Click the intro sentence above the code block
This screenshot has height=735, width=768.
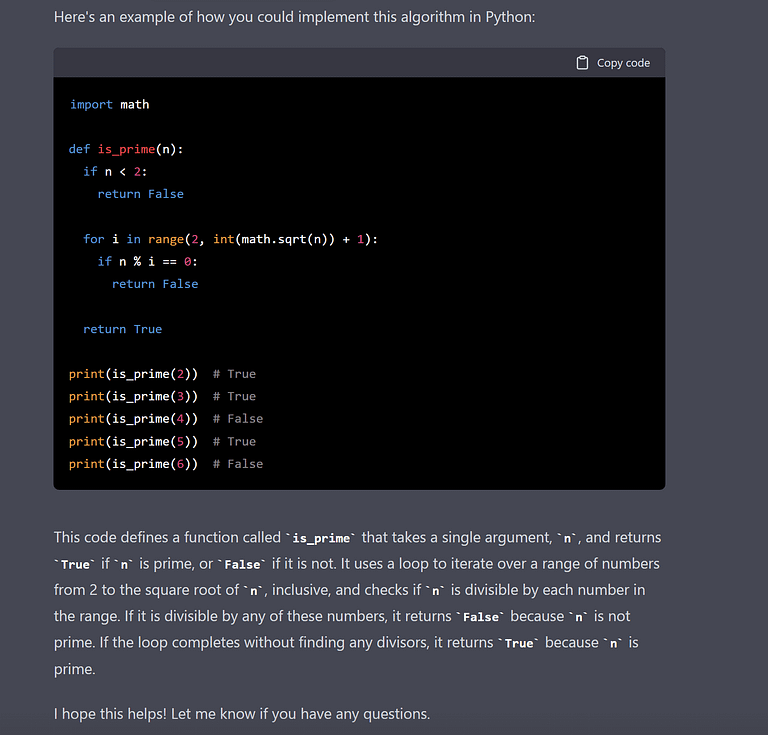pyautogui.click(x=294, y=17)
